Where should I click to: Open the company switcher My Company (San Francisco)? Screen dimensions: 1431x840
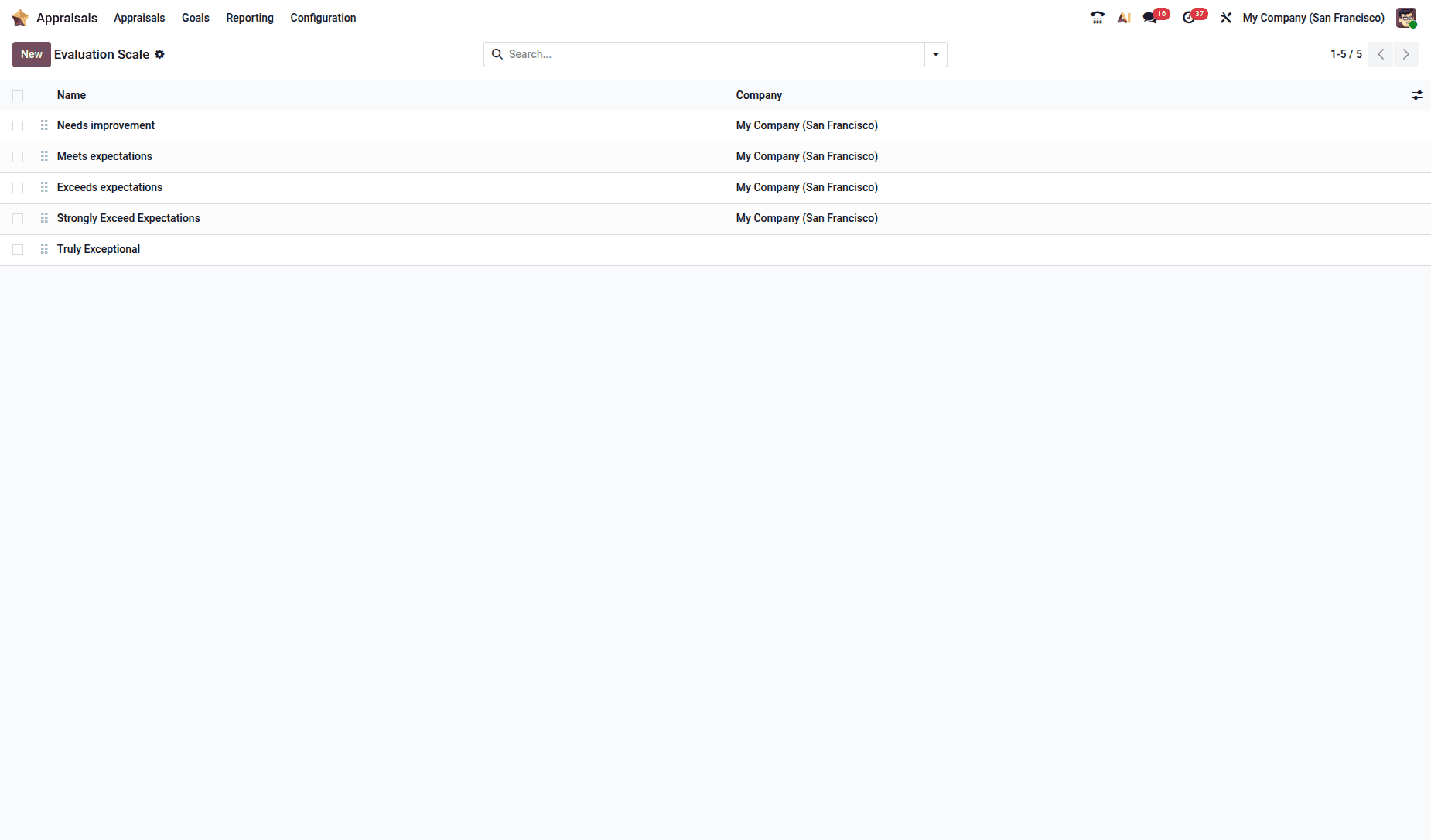coord(1313,18)
